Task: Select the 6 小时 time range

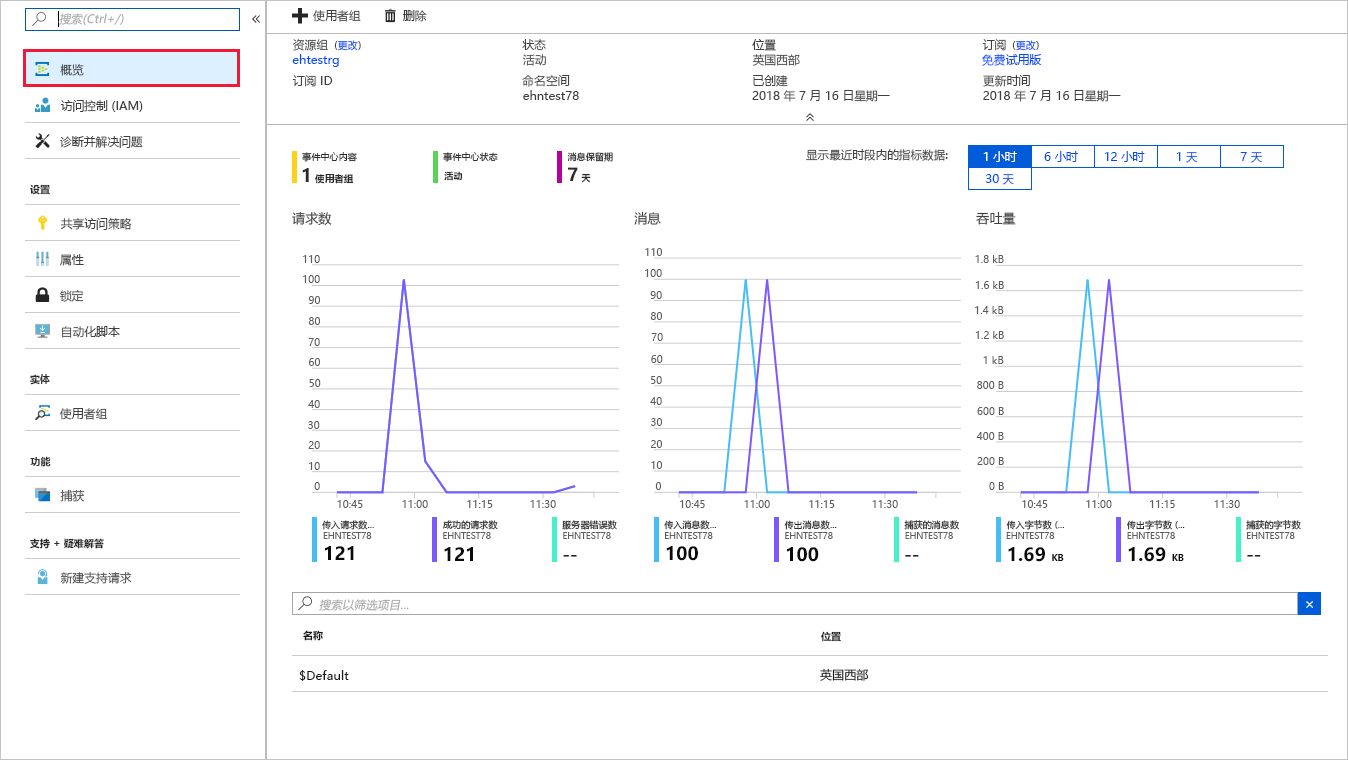Action: 1062,157
